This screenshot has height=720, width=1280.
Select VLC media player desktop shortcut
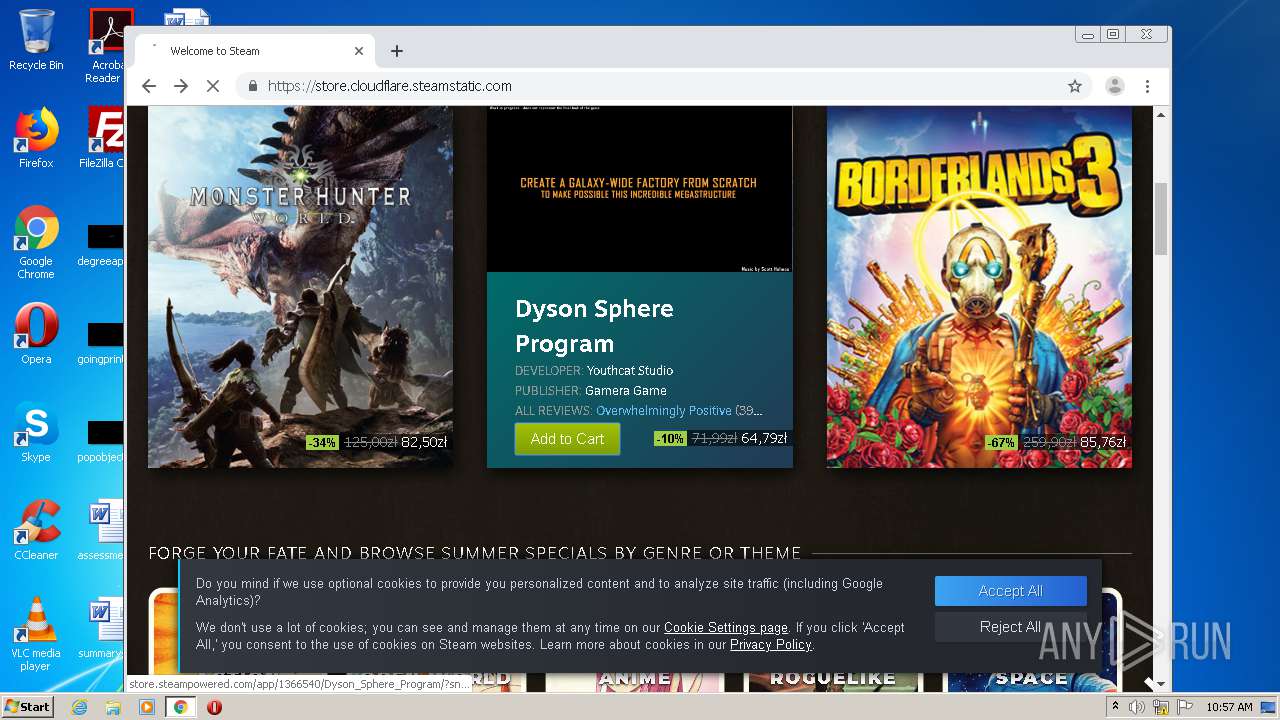pyautogui.click(x=36, y=634)
